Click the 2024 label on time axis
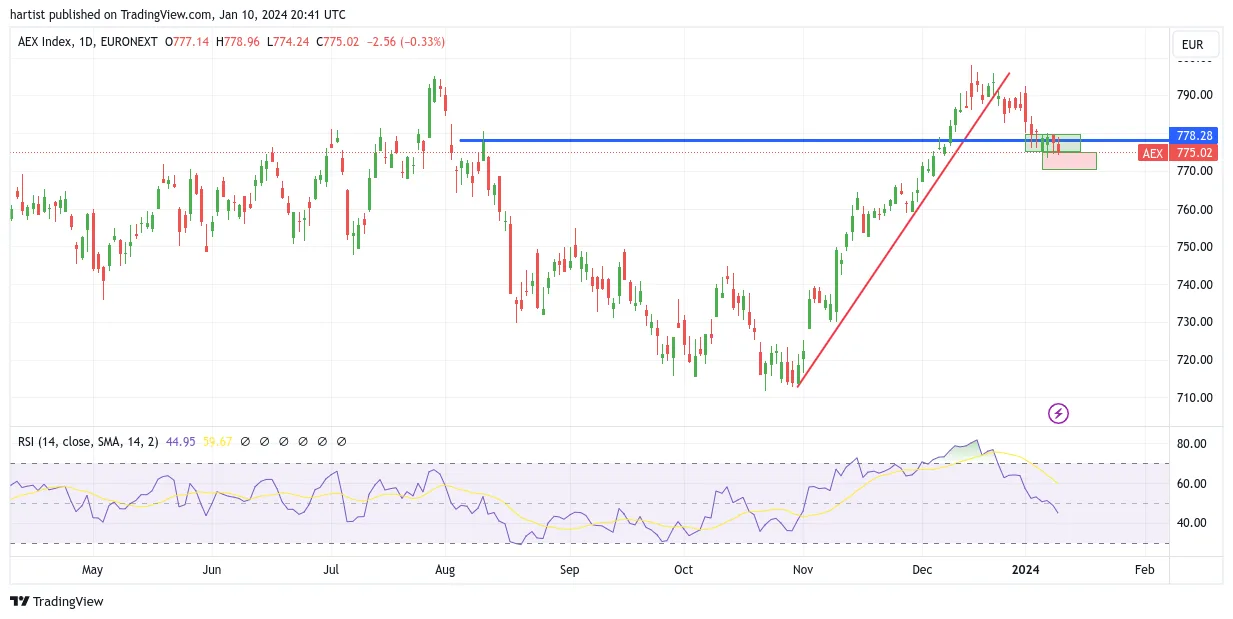Image resolution: width=1233 pixels, height=619 pixels. click(x=1025, y=570)
